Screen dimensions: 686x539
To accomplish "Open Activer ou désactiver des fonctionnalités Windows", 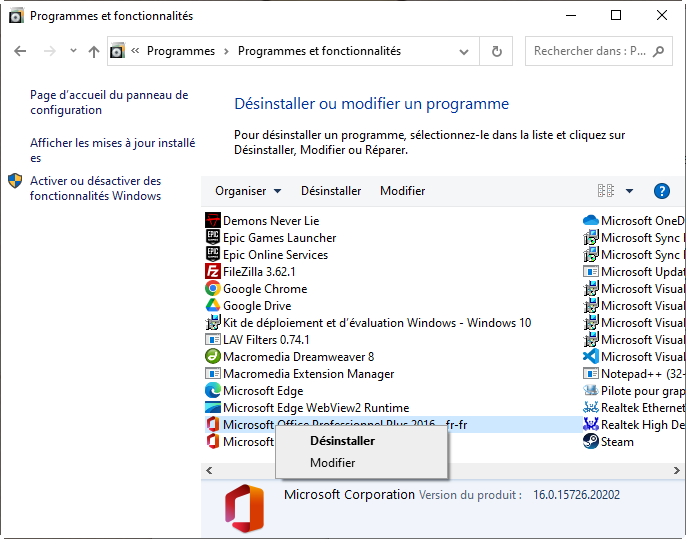I will pos(95,188).
